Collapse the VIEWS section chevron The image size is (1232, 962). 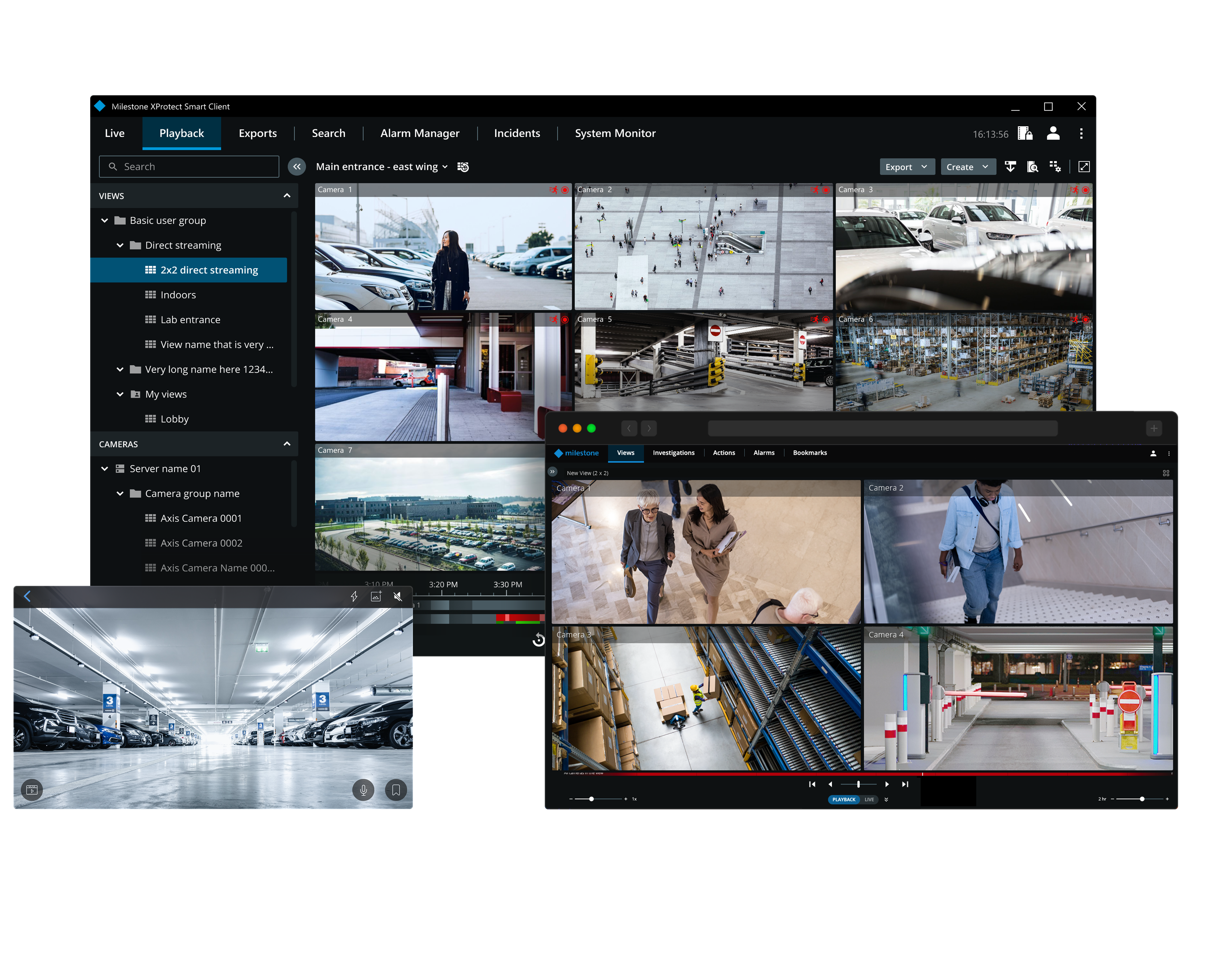click(287, 196)
